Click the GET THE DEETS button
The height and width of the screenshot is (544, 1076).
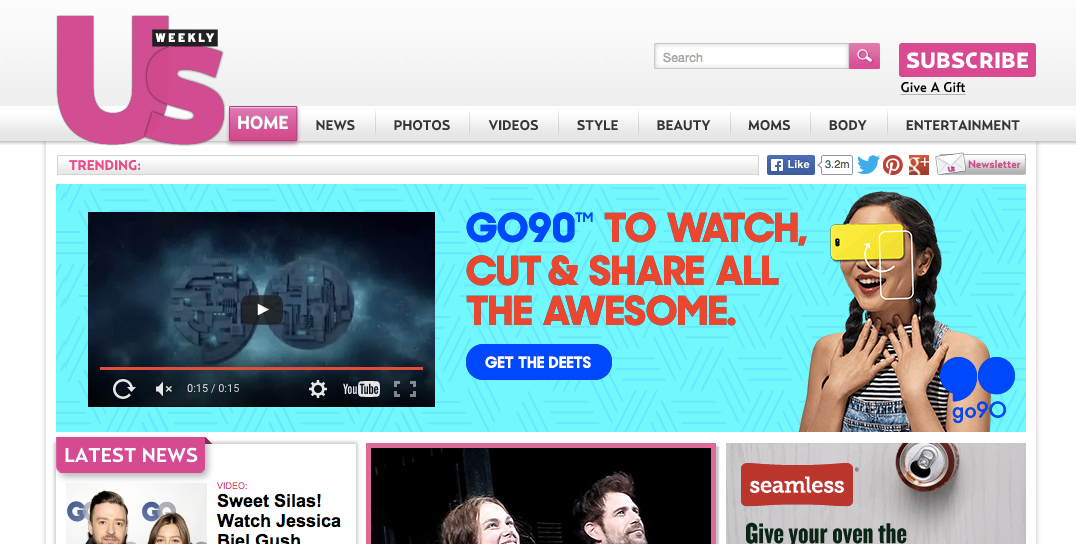[x=538, y=362]
